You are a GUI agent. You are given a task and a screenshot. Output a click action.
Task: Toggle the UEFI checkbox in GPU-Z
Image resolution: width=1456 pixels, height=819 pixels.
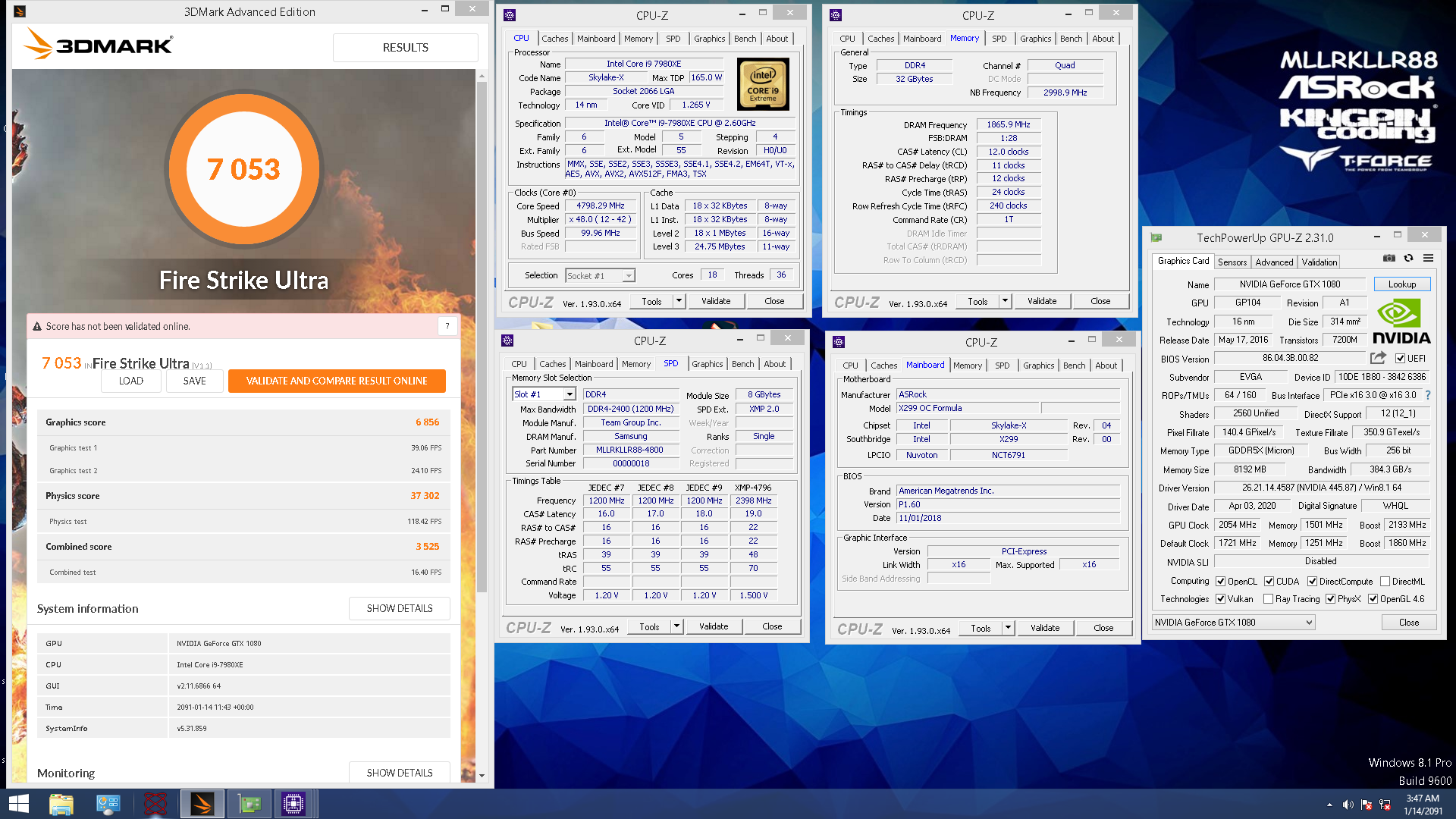tap(1401, 359)
